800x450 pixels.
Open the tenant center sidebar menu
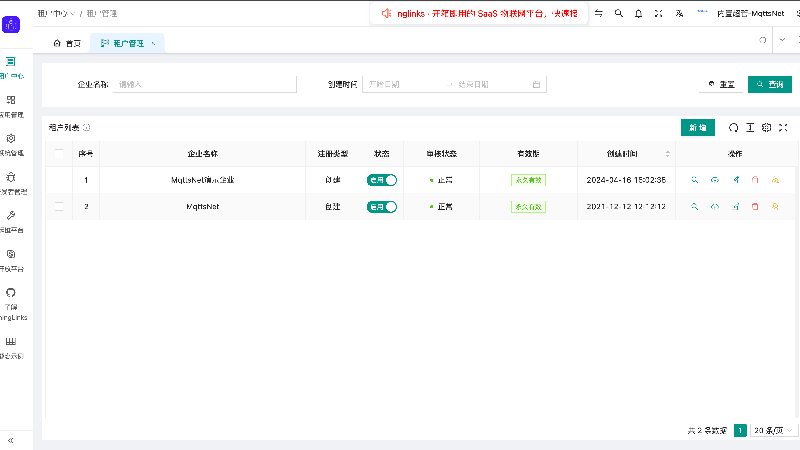click(x=11, y=68)
